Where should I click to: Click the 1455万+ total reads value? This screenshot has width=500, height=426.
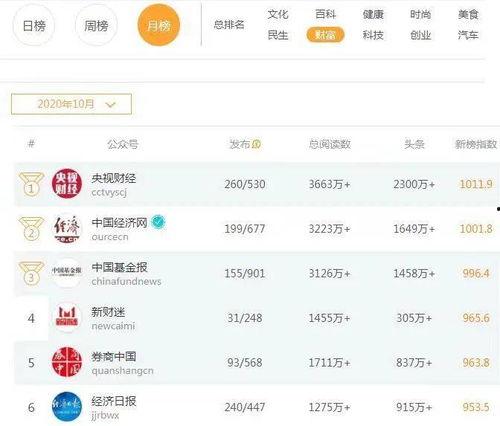pyautogui.click(x=329, y=318)
